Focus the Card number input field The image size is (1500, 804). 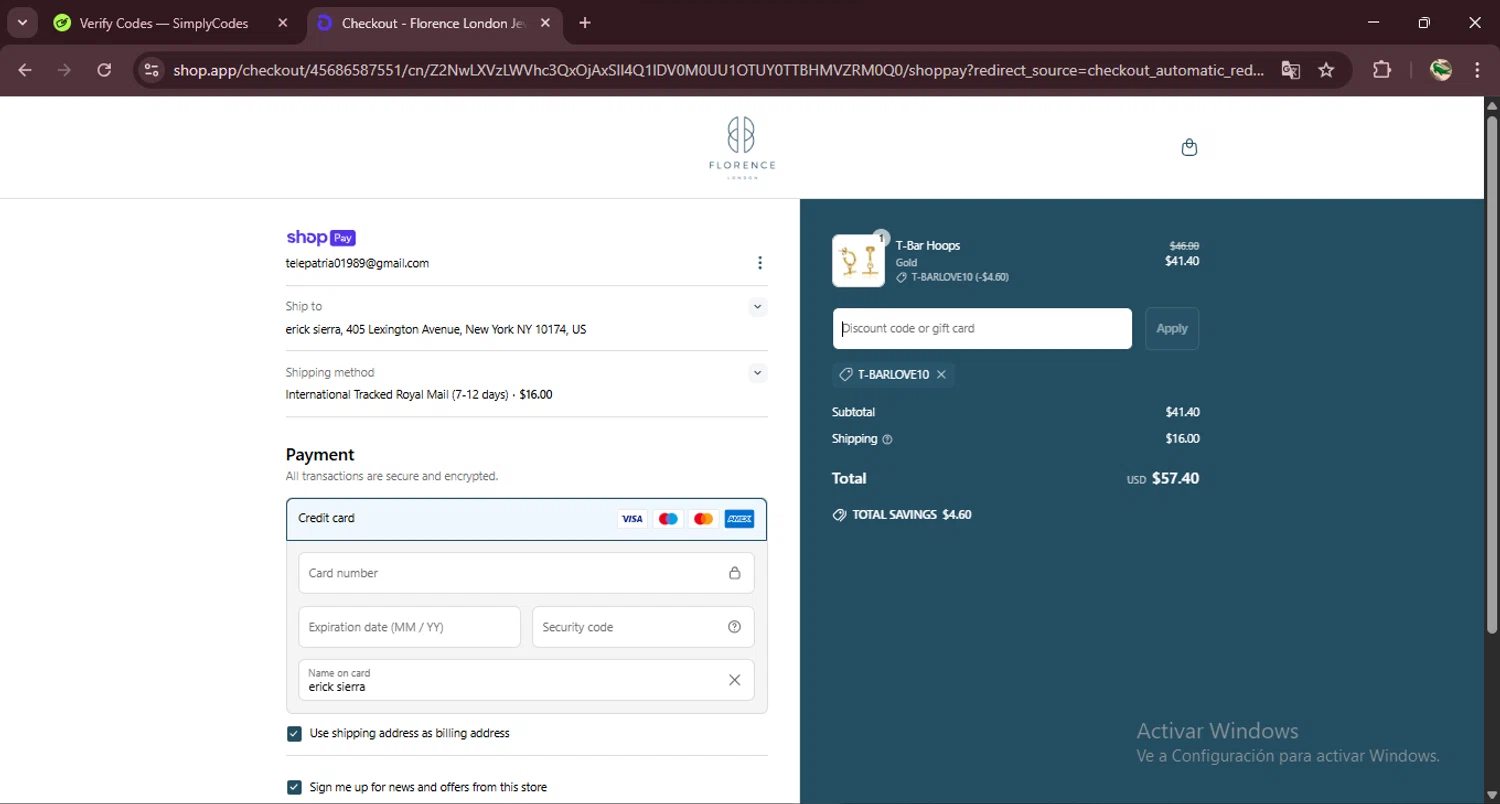coord(526,573)
